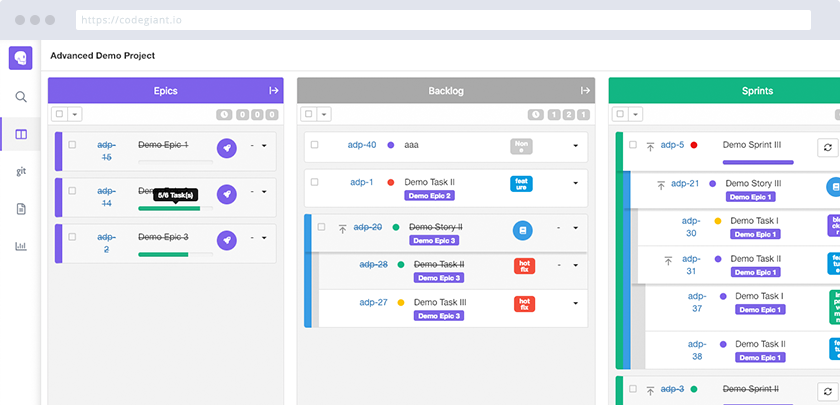
Task: Click the rocket icon on adp-14 epic
Action: click(227, 194)
